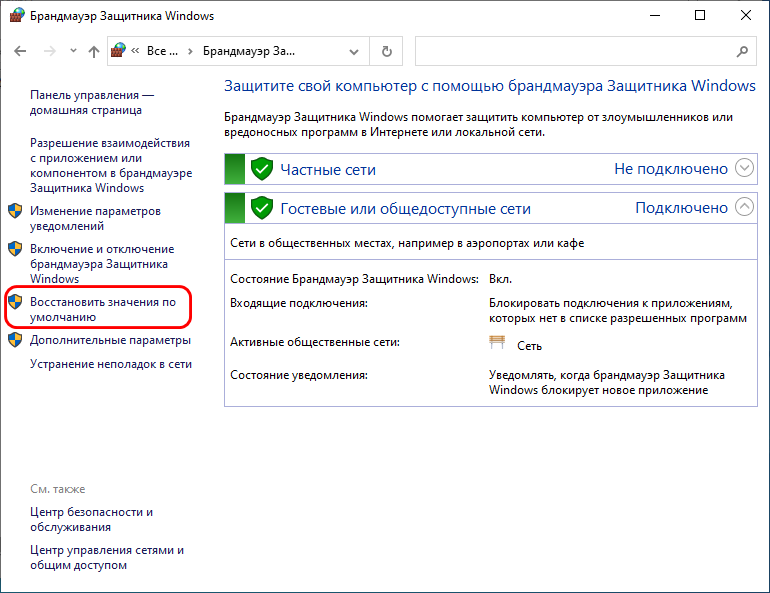Click the shield icon beside 'Включение и отключение брандмауэра'
Screen dimensions: 770x593
(15, 249)
